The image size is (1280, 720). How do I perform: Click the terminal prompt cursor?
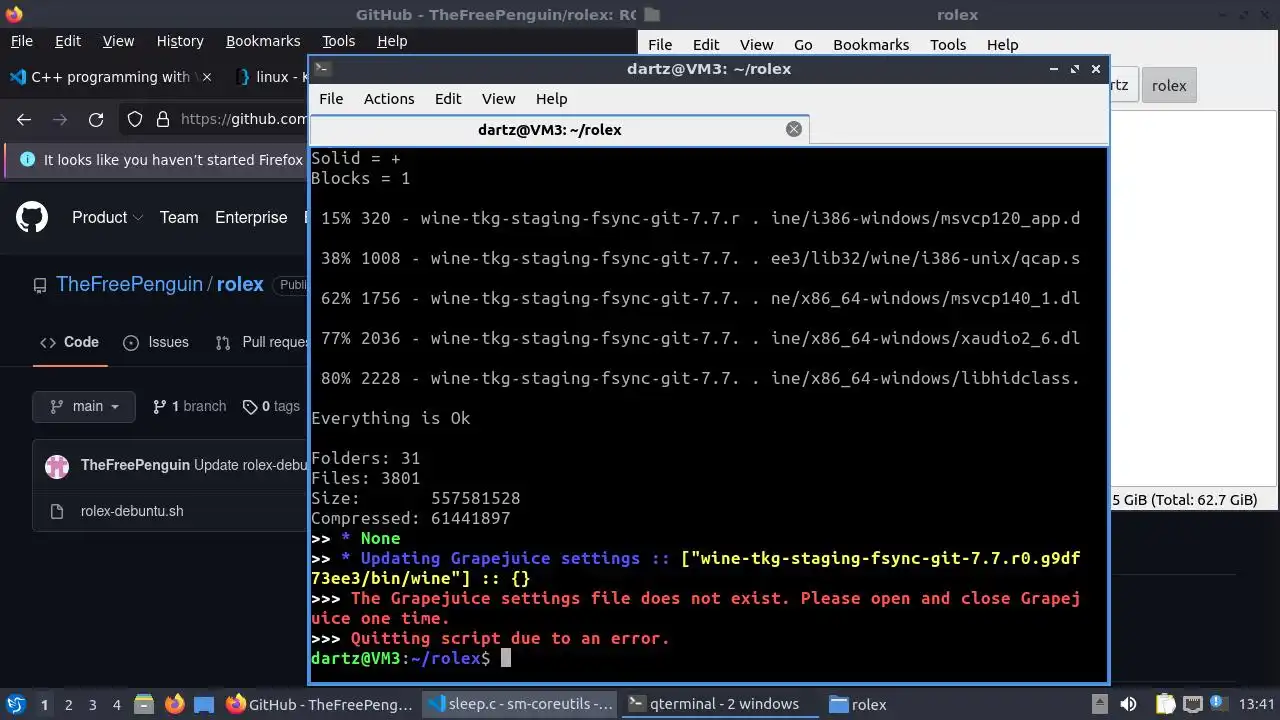point(506,658)
